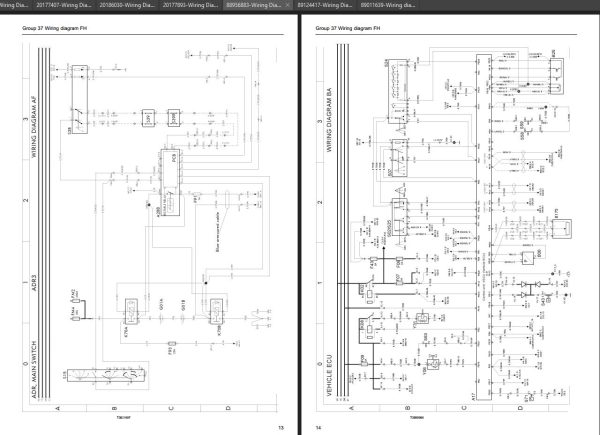Switch to the 20186030-Wiring Dia tab

click(x=127, y=5)
